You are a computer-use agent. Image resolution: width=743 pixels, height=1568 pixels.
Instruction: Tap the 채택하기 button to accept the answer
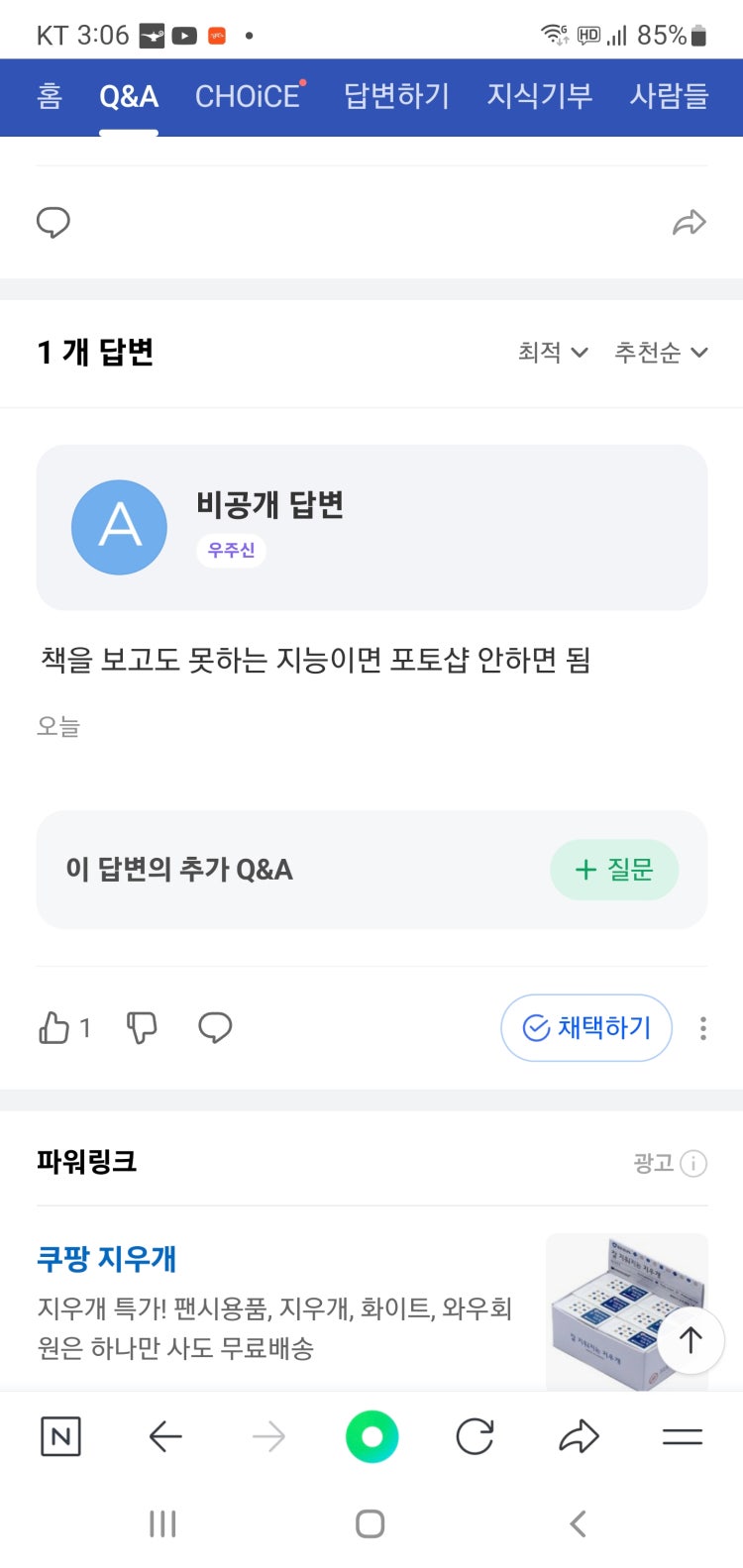tap(586, 1028)
